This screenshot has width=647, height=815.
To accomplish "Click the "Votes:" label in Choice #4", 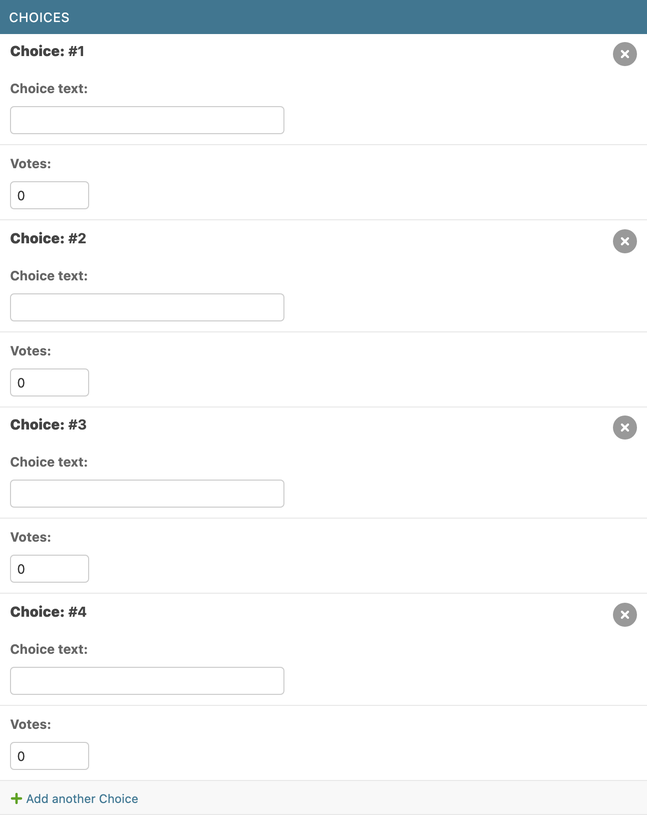I will (30, 724).
